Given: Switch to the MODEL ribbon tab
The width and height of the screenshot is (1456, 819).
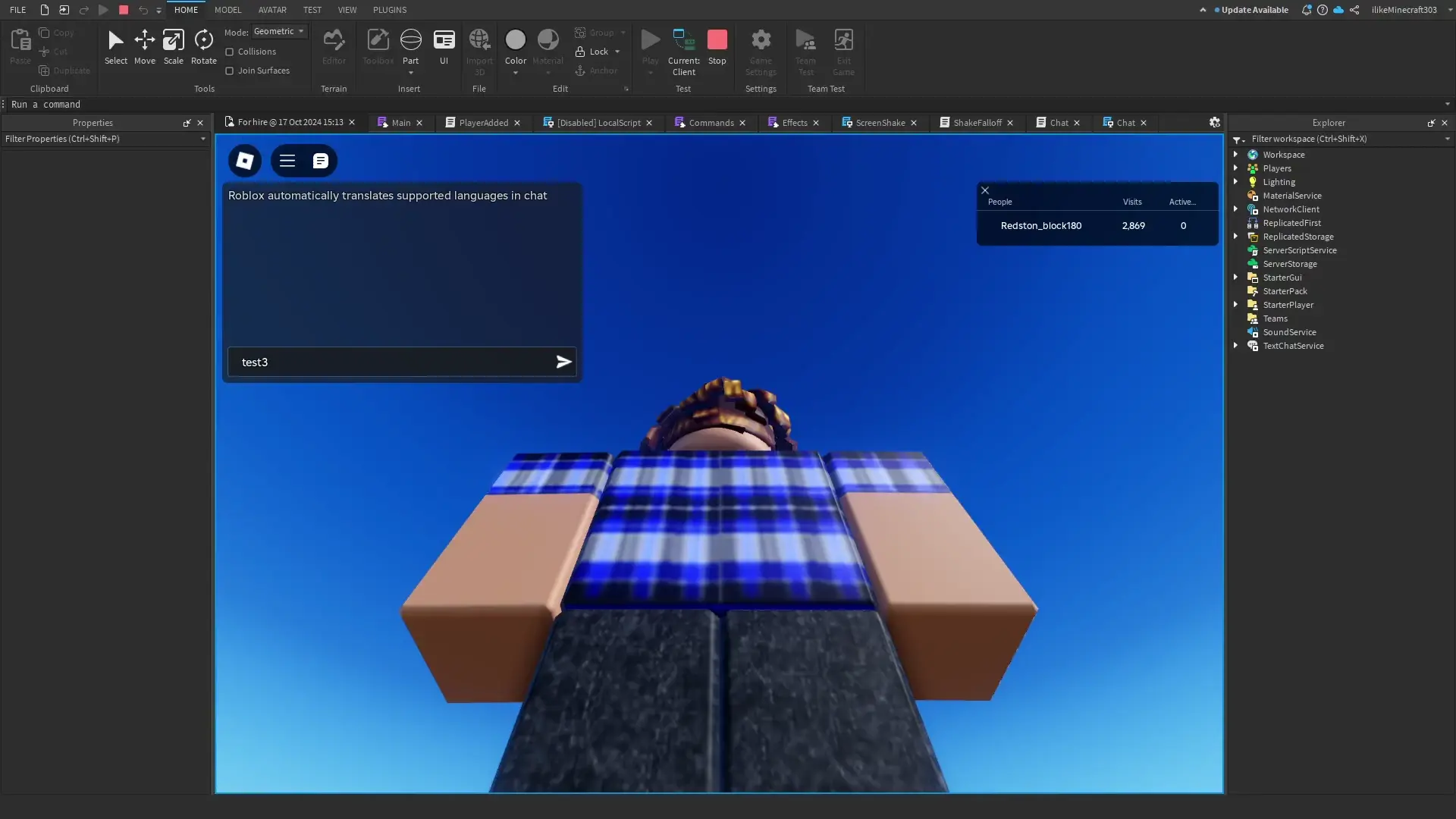Looking at the screenshot, I should [227, 10].
